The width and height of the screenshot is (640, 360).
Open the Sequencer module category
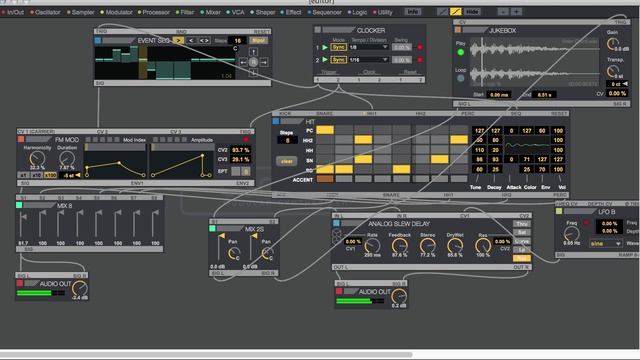click(x=324, y=12)
